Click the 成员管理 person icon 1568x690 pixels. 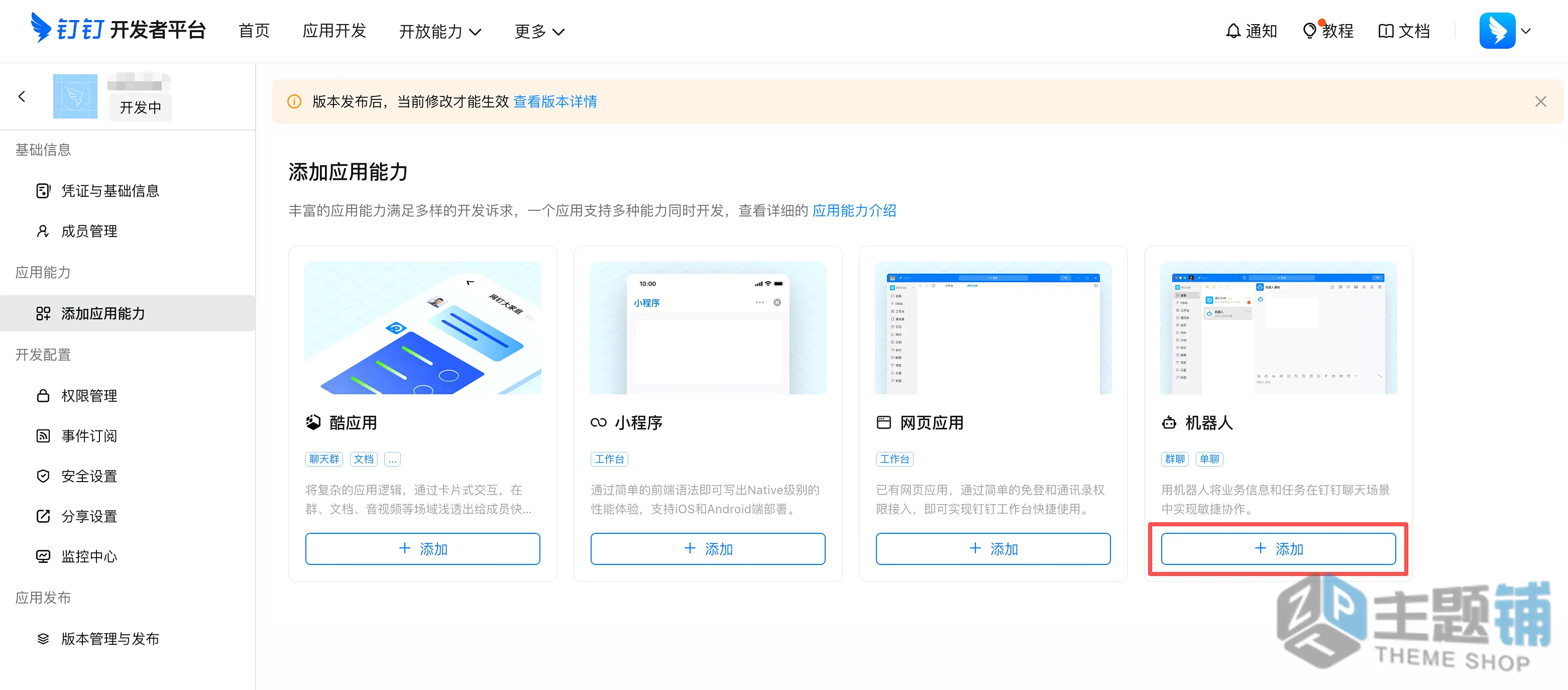[x=43, y=231]
